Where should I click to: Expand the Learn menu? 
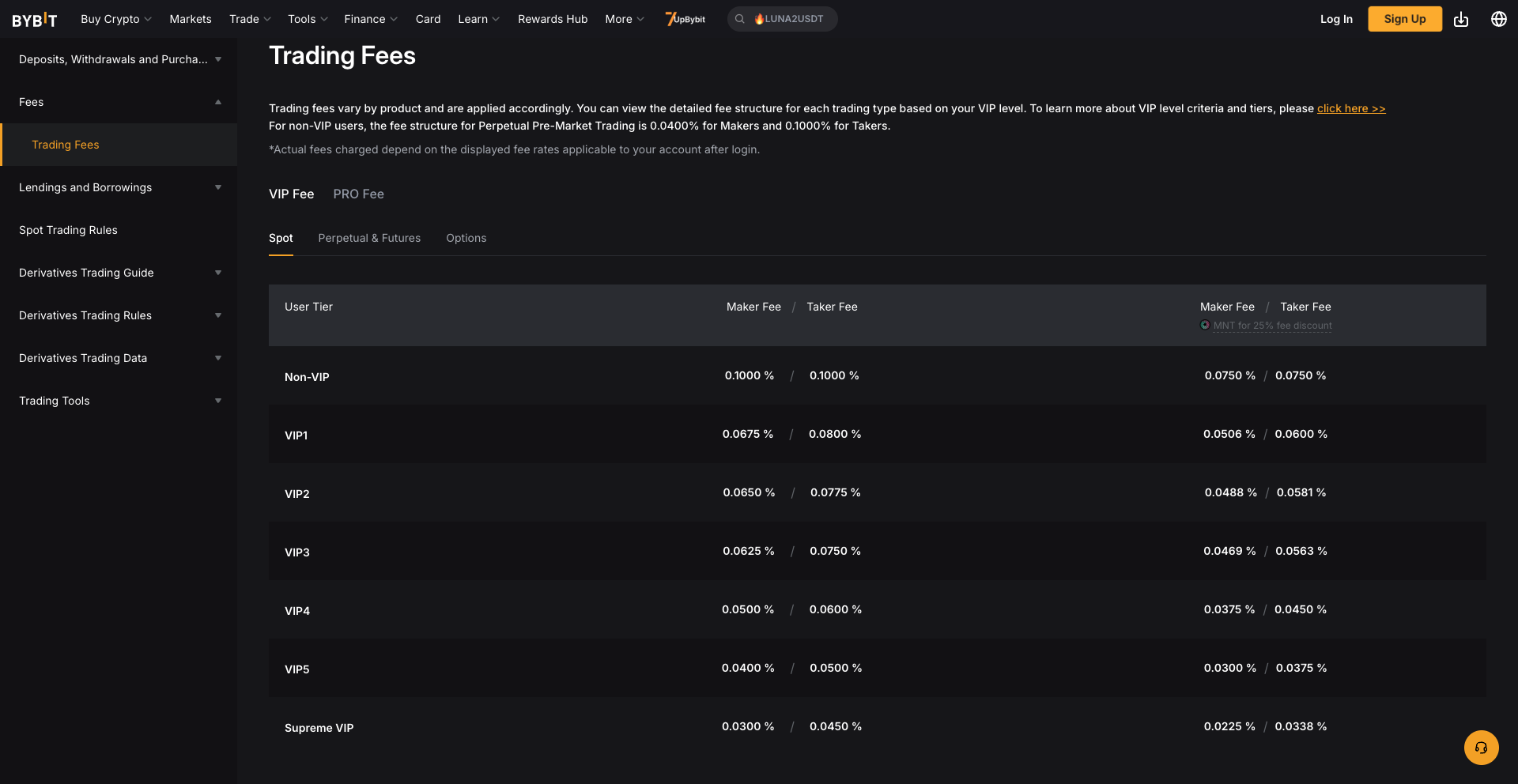478,19
